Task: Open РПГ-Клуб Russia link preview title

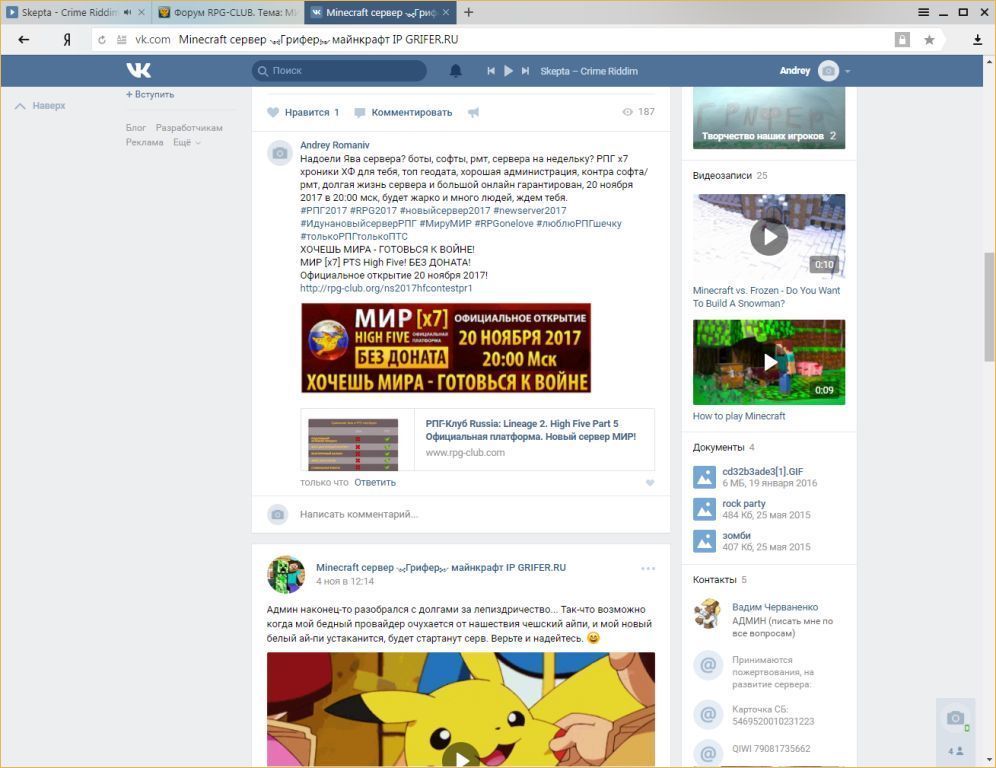Action: coord(530,430)
